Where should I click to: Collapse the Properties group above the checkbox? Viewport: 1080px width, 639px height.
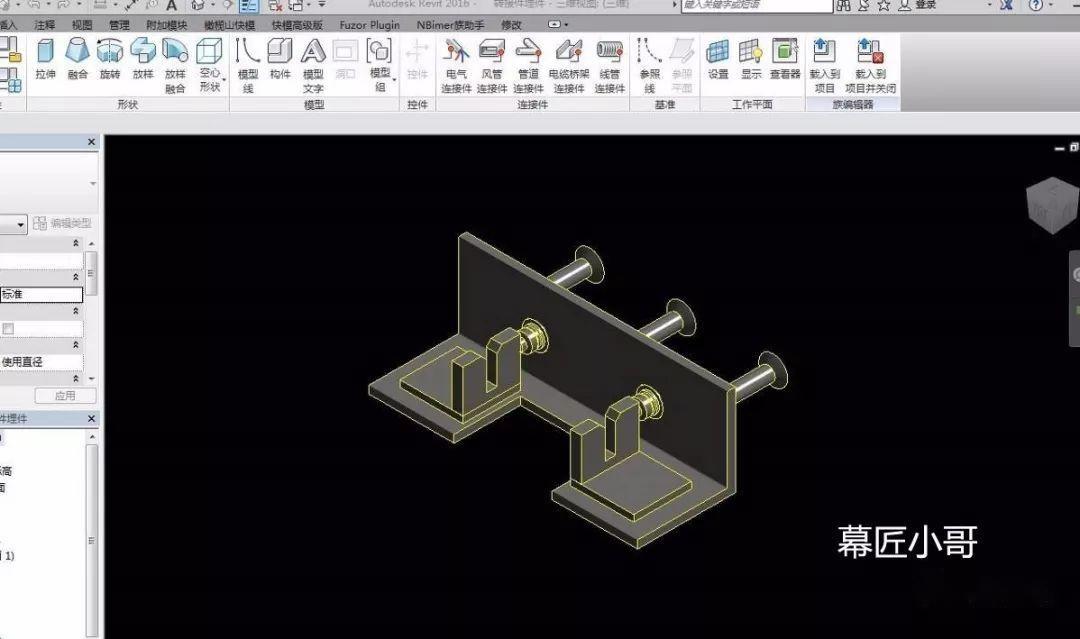pos(76,311)
